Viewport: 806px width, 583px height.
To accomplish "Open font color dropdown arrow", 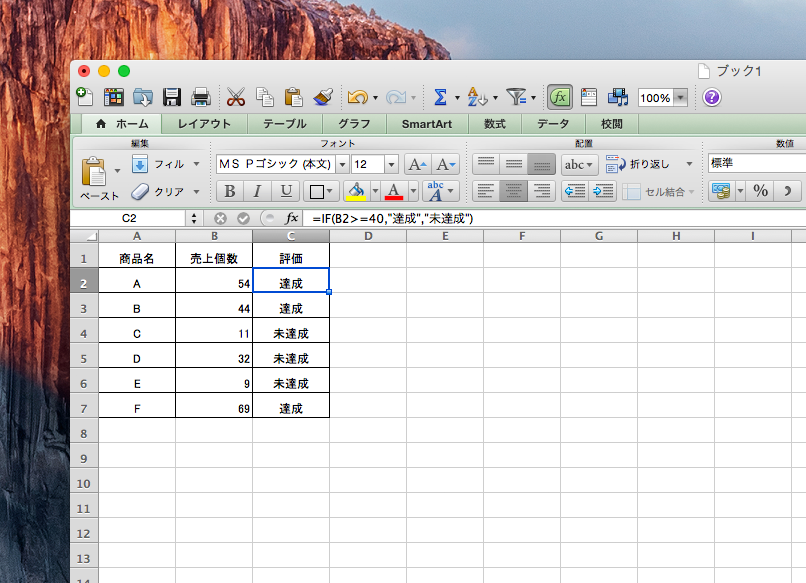I will (413, 191).
